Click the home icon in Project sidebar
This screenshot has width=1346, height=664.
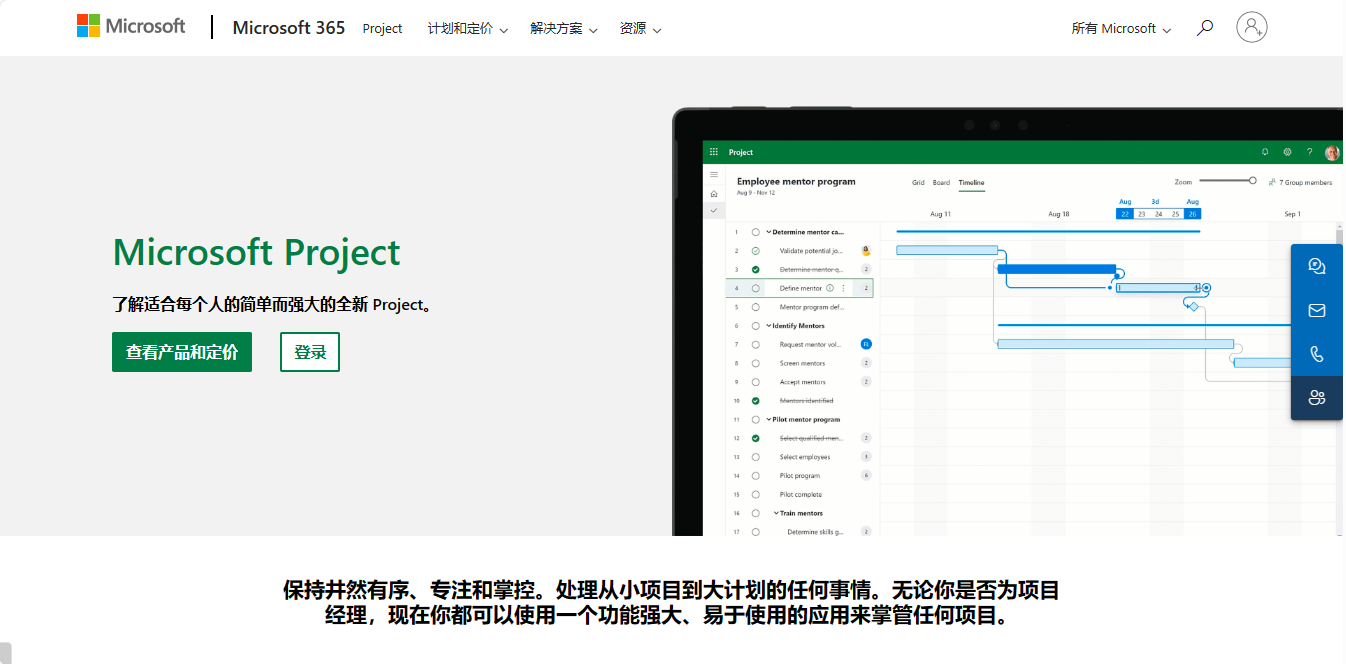click(x=714, y=193)
